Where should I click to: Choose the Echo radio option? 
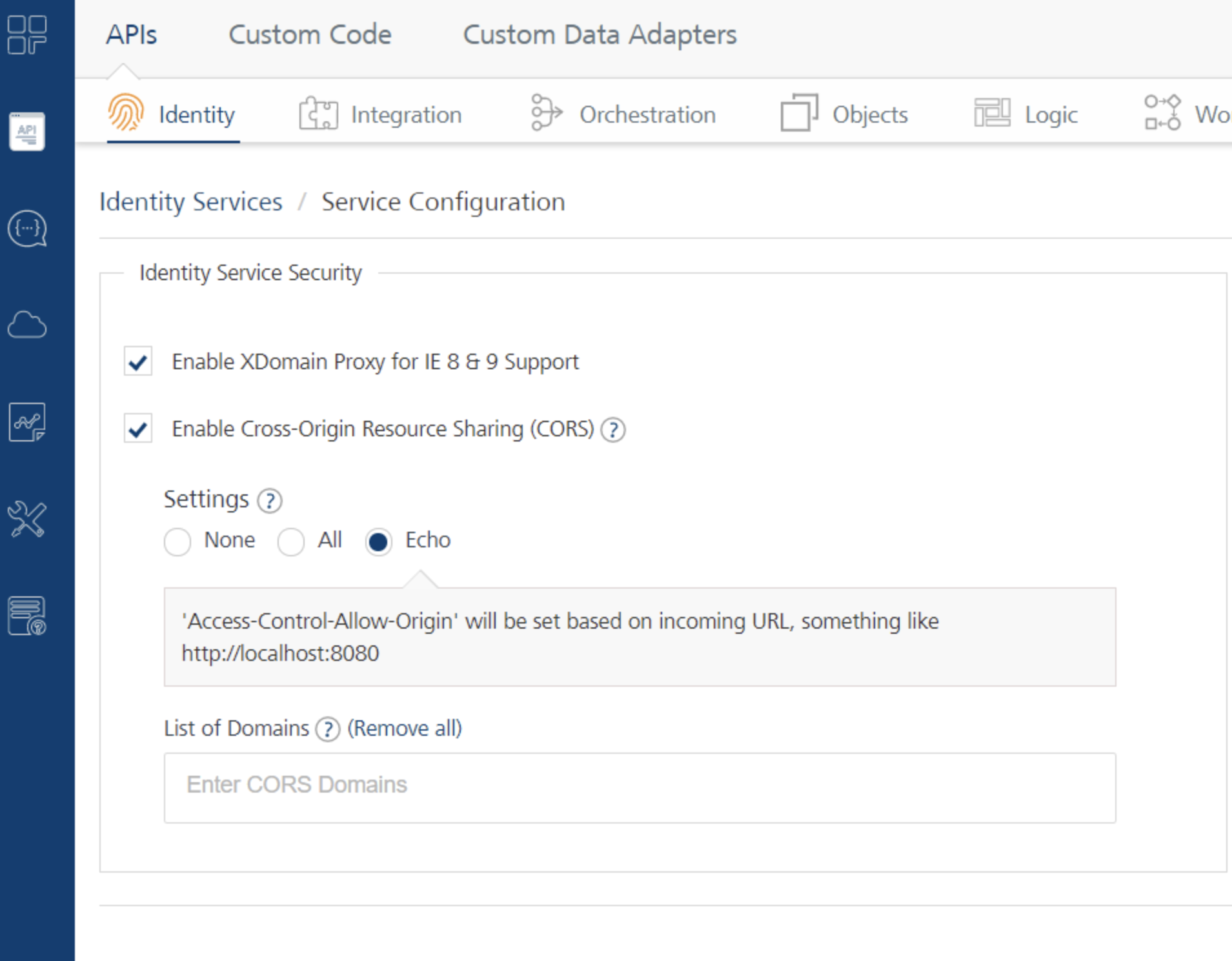coord(379,541)
